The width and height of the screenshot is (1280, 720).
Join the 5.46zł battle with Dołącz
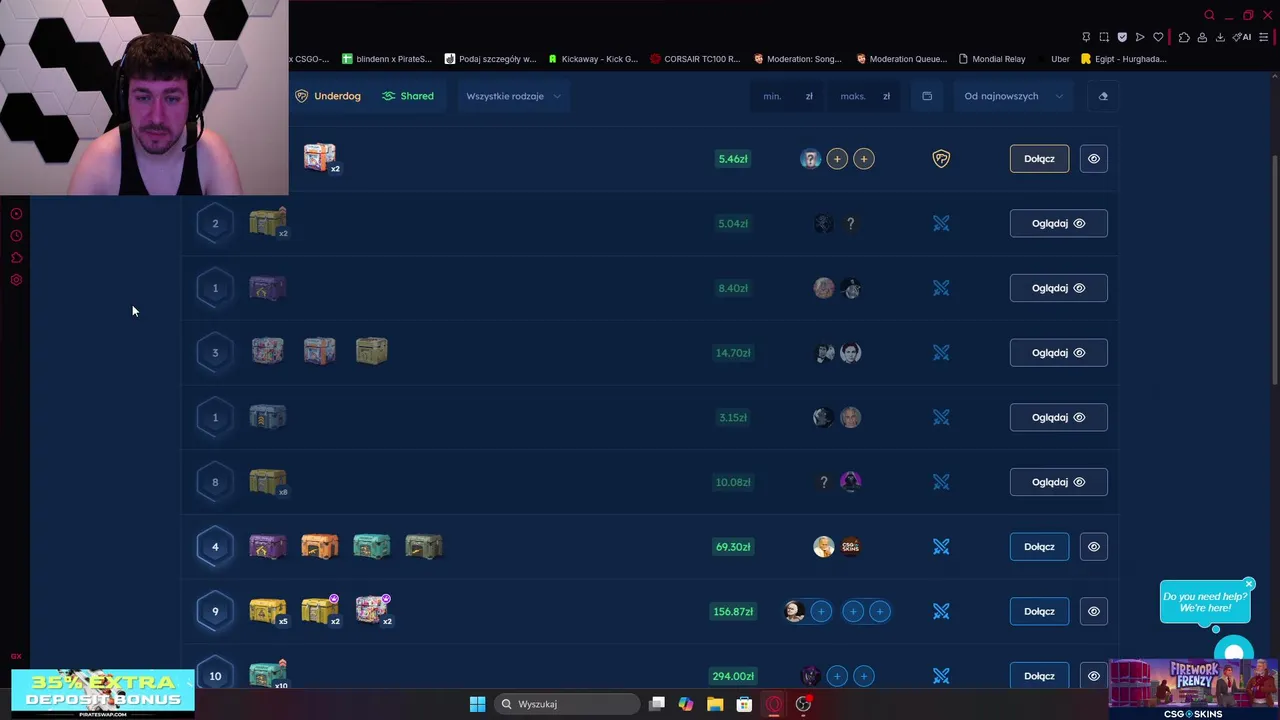[1039, 158]
